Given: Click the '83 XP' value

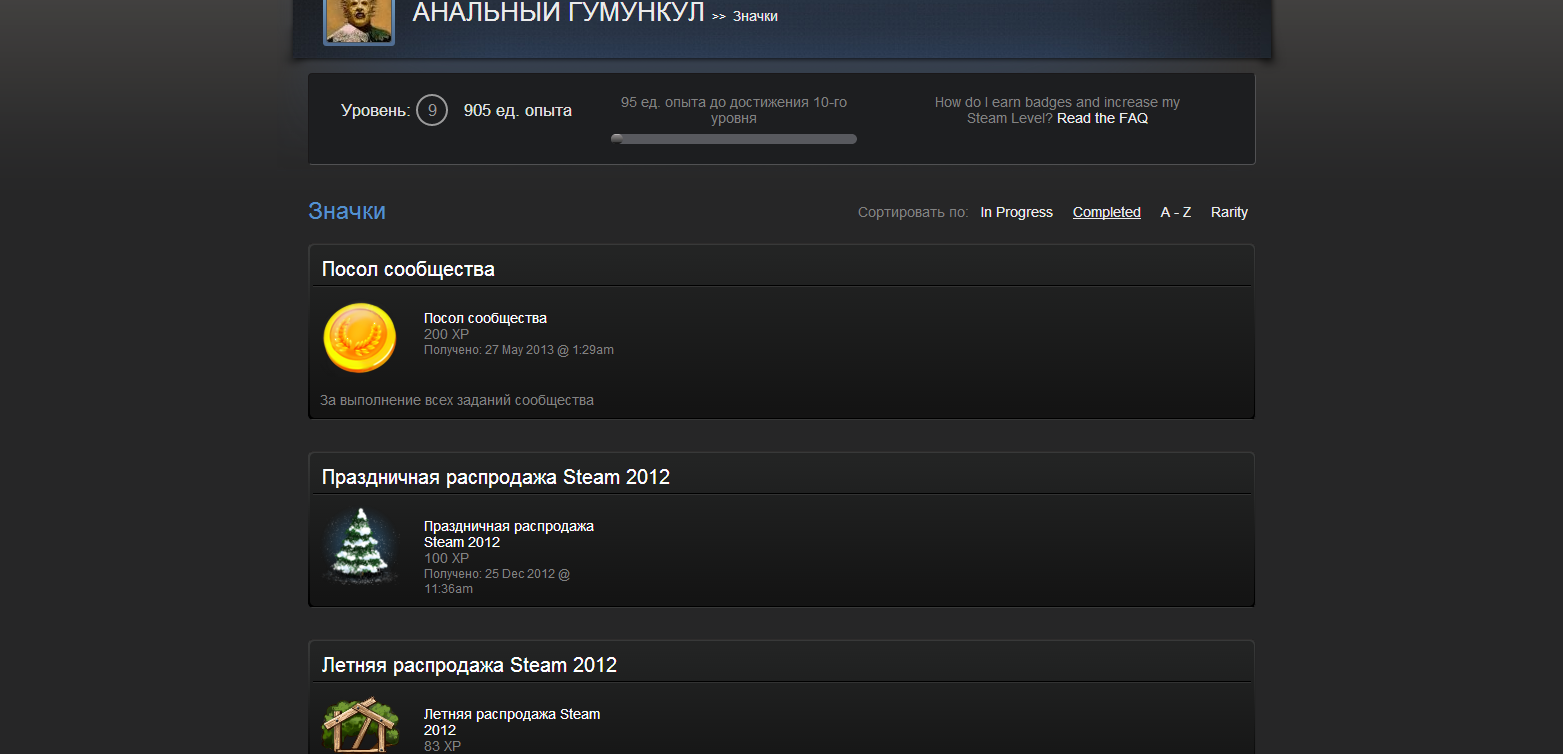Looking at the screenshot, I should coord(442,746).
